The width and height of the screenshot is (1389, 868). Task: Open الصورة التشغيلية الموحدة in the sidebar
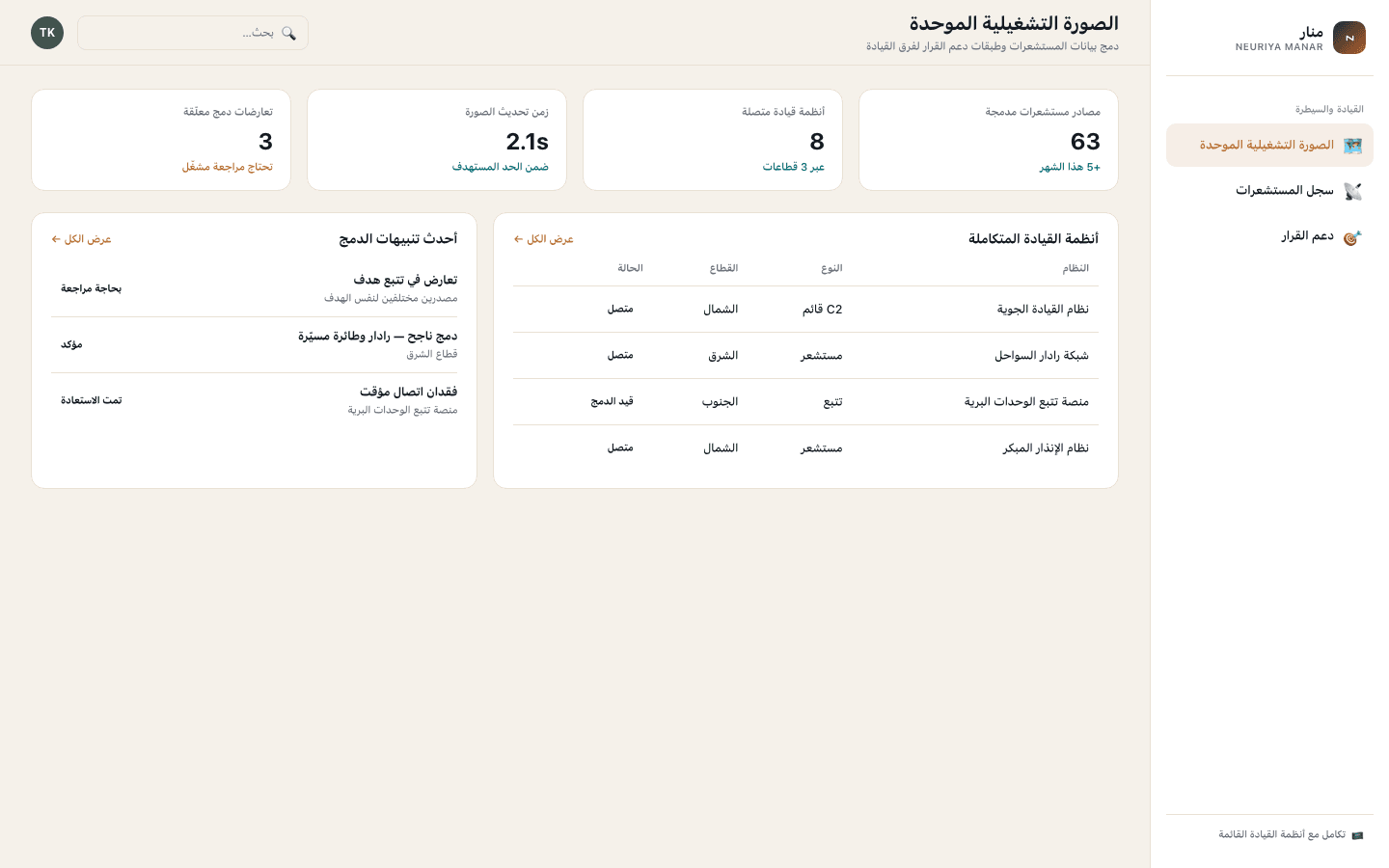pyautogui.click(x=1269, y=146)
